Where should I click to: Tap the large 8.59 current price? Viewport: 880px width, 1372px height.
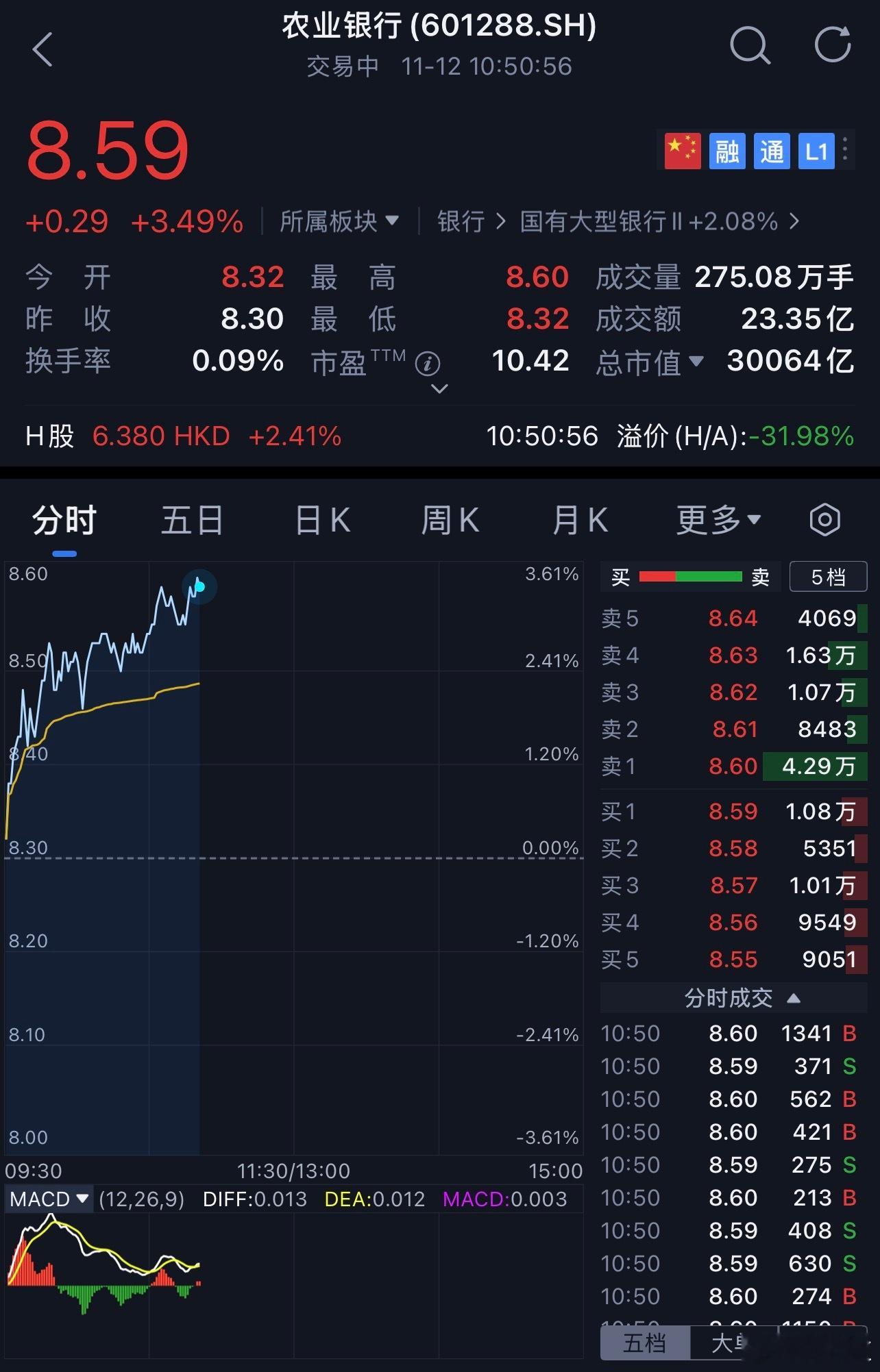[x=108, y=150]
